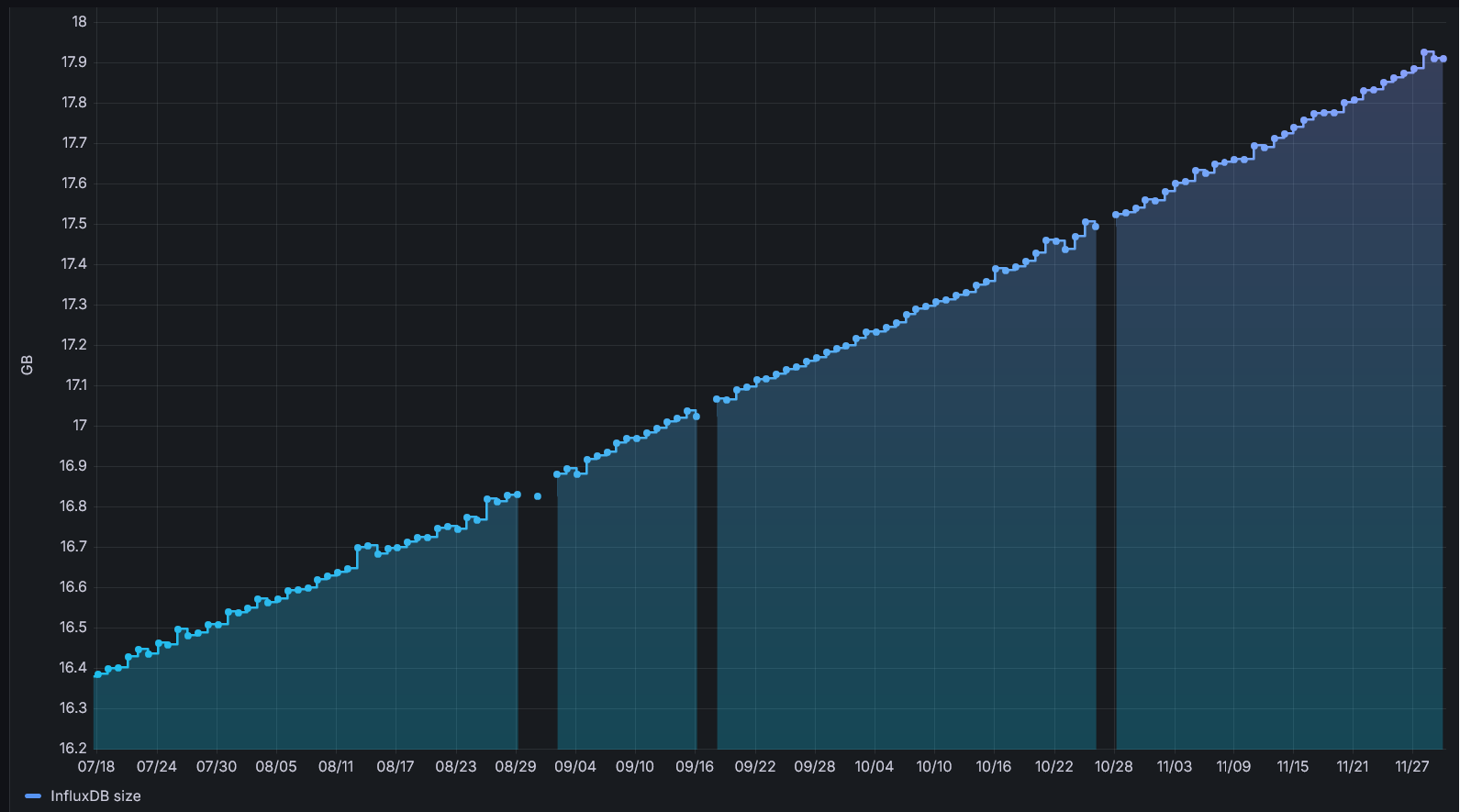The height and width of the screenshot is (812, 1460).
Task: Select the 17.1 y-axis tick label
Action: tap(76, 385)
